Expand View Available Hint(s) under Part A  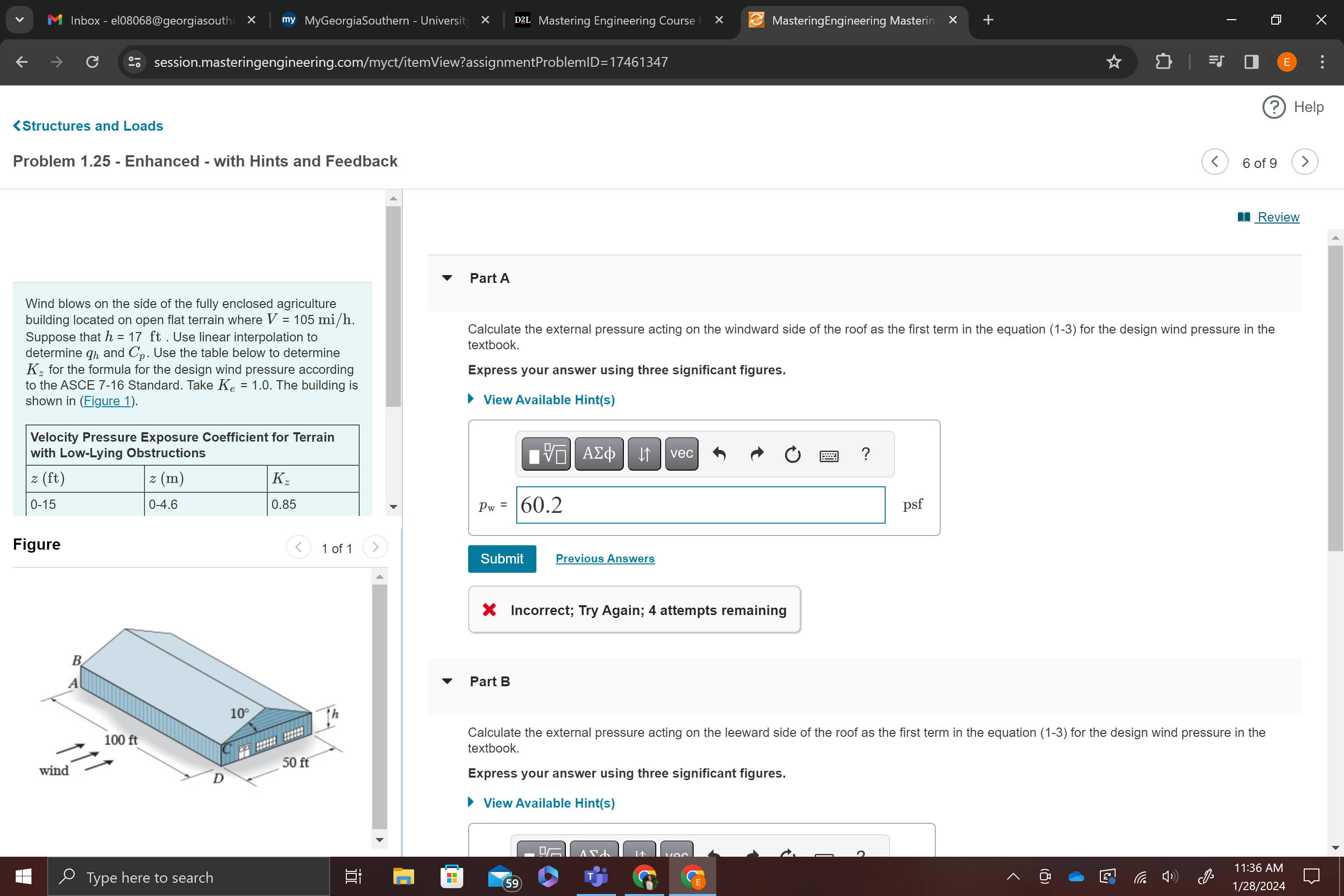tap(549, 400)
